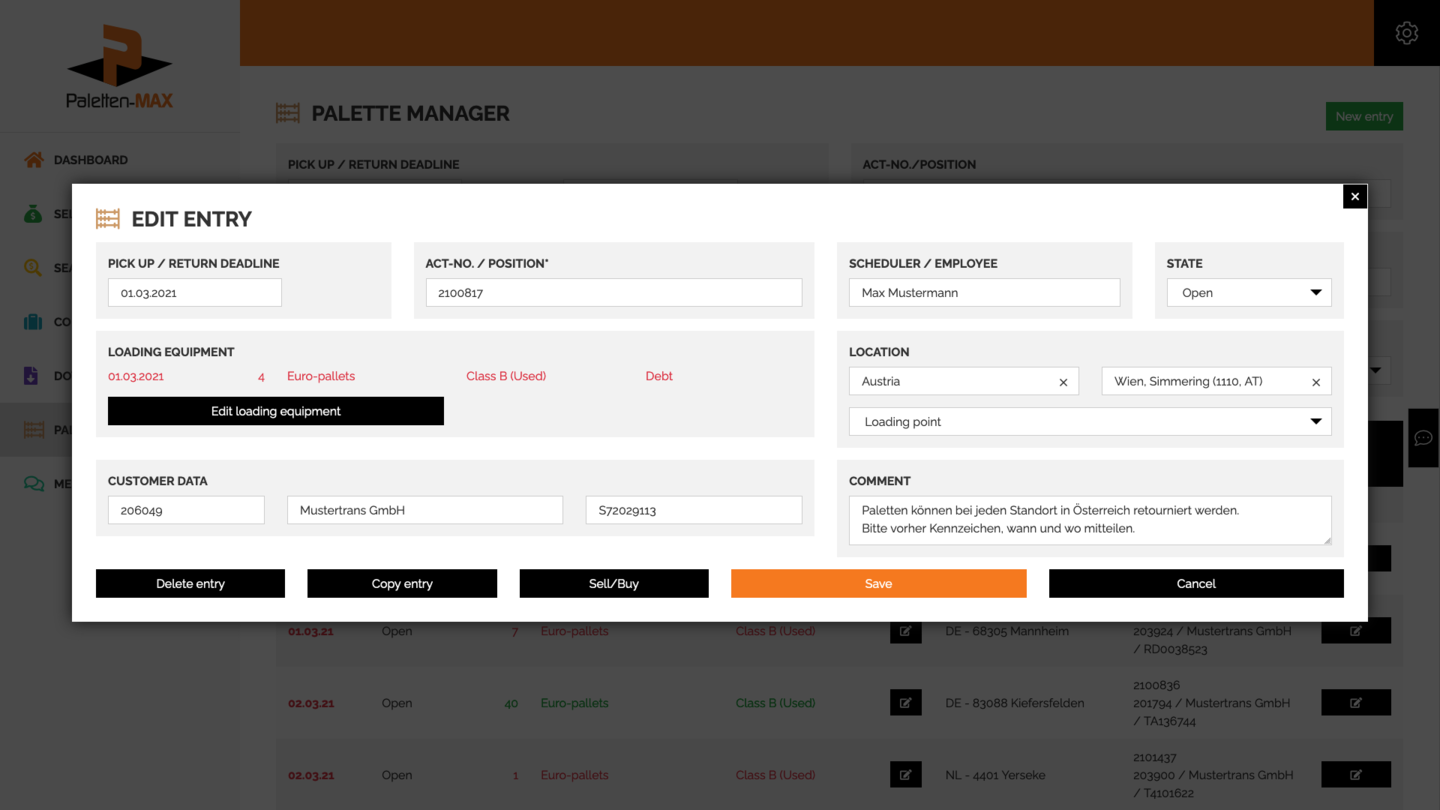Close the Edit Entry dialog
This screenshot has height=810, width=1440.
point(1355,196)
